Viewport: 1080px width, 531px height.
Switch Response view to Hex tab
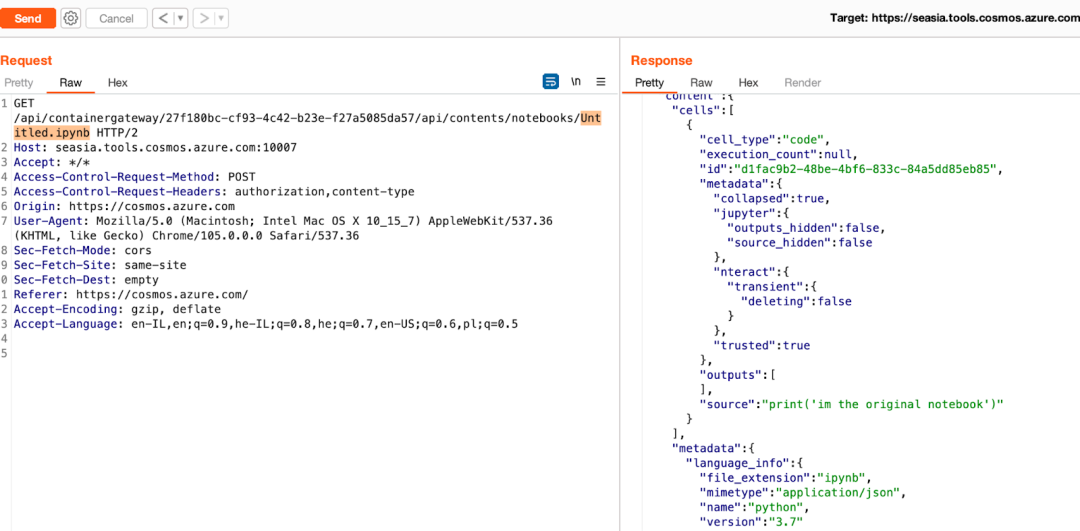pos(749,83)
